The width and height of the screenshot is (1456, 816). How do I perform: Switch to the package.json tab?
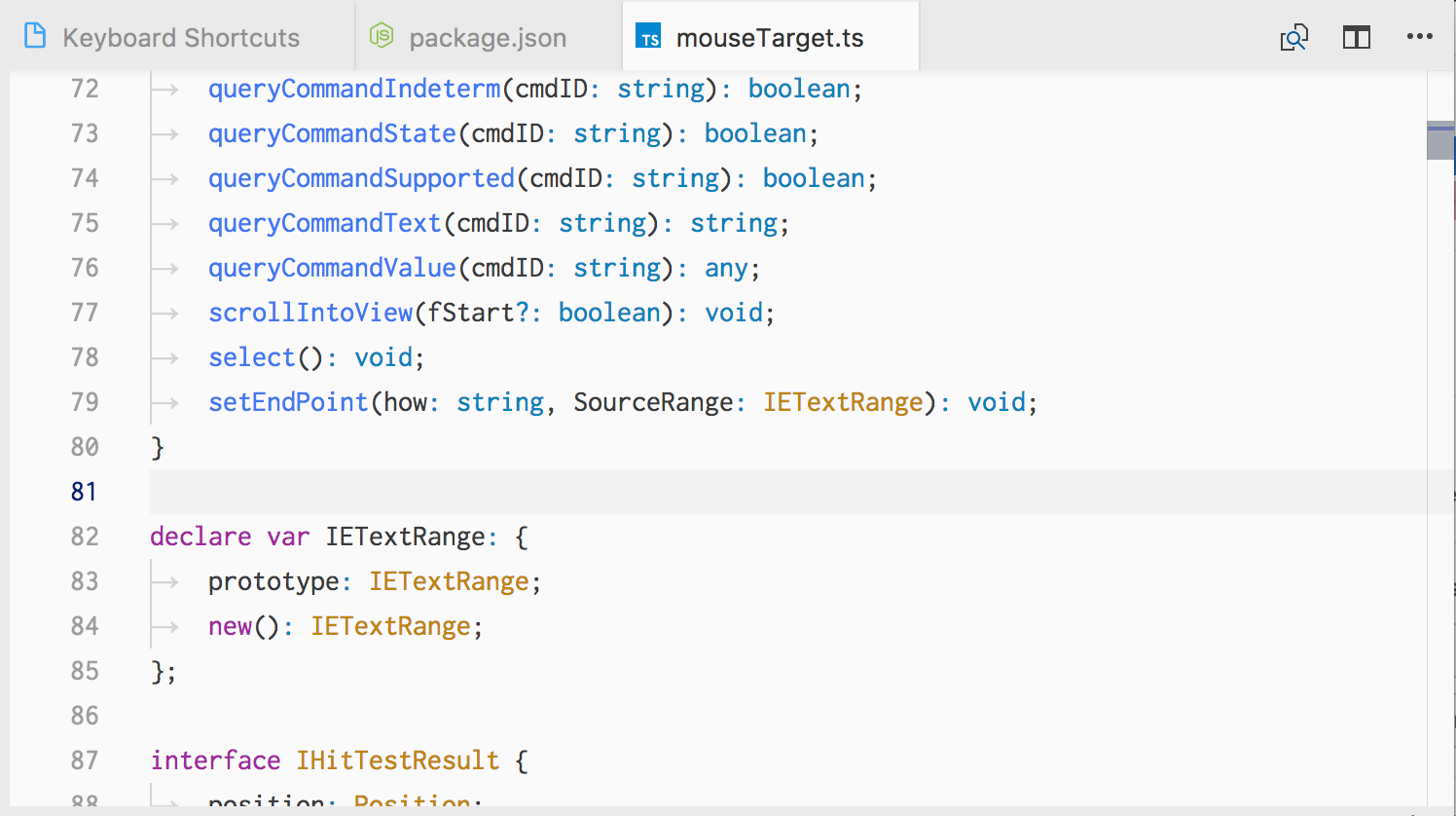coord(487,36)
